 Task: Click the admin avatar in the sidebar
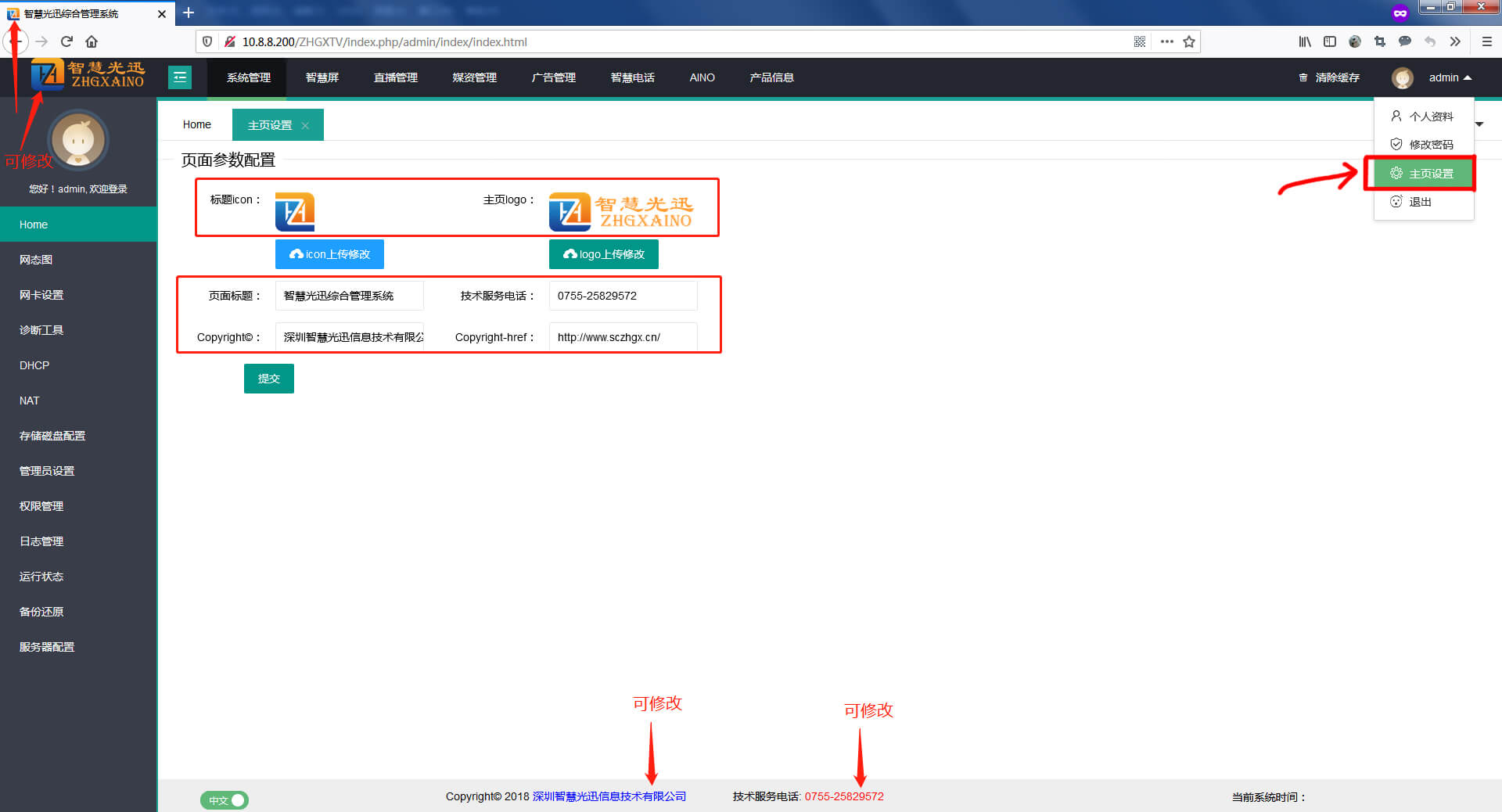pyautogui.click(x=78, y=141)
